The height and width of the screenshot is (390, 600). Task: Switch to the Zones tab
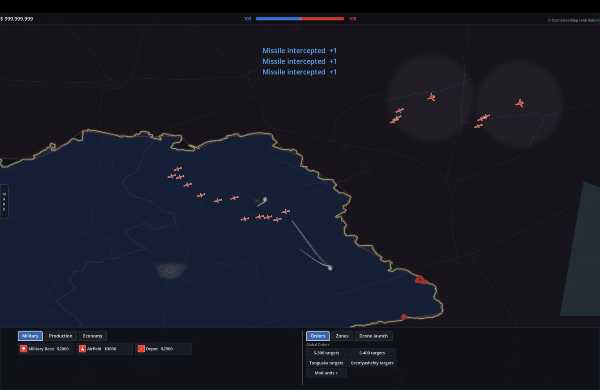[x=342, y=336]
